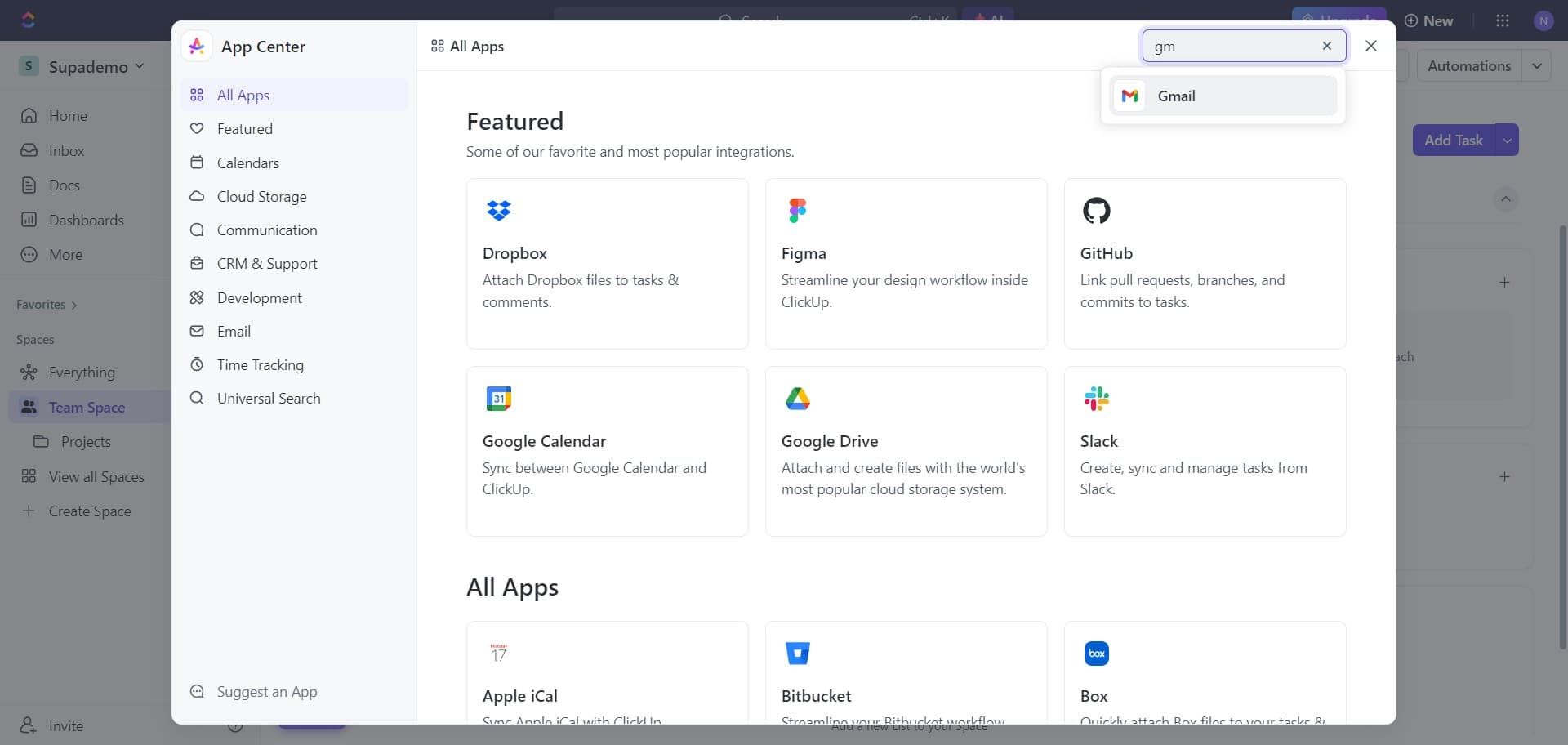Open the Universal Search category
This screenshot has height=745, width=1568.
[x=268, y=398]
